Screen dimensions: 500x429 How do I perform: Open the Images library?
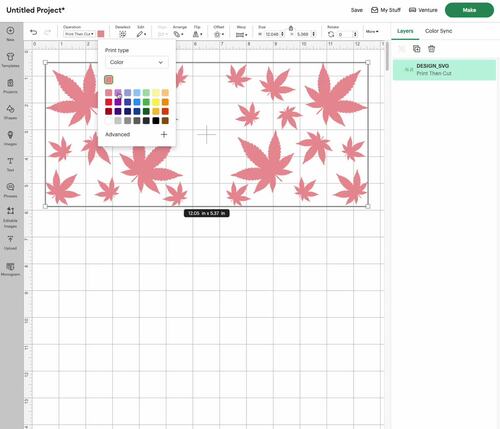10,138
